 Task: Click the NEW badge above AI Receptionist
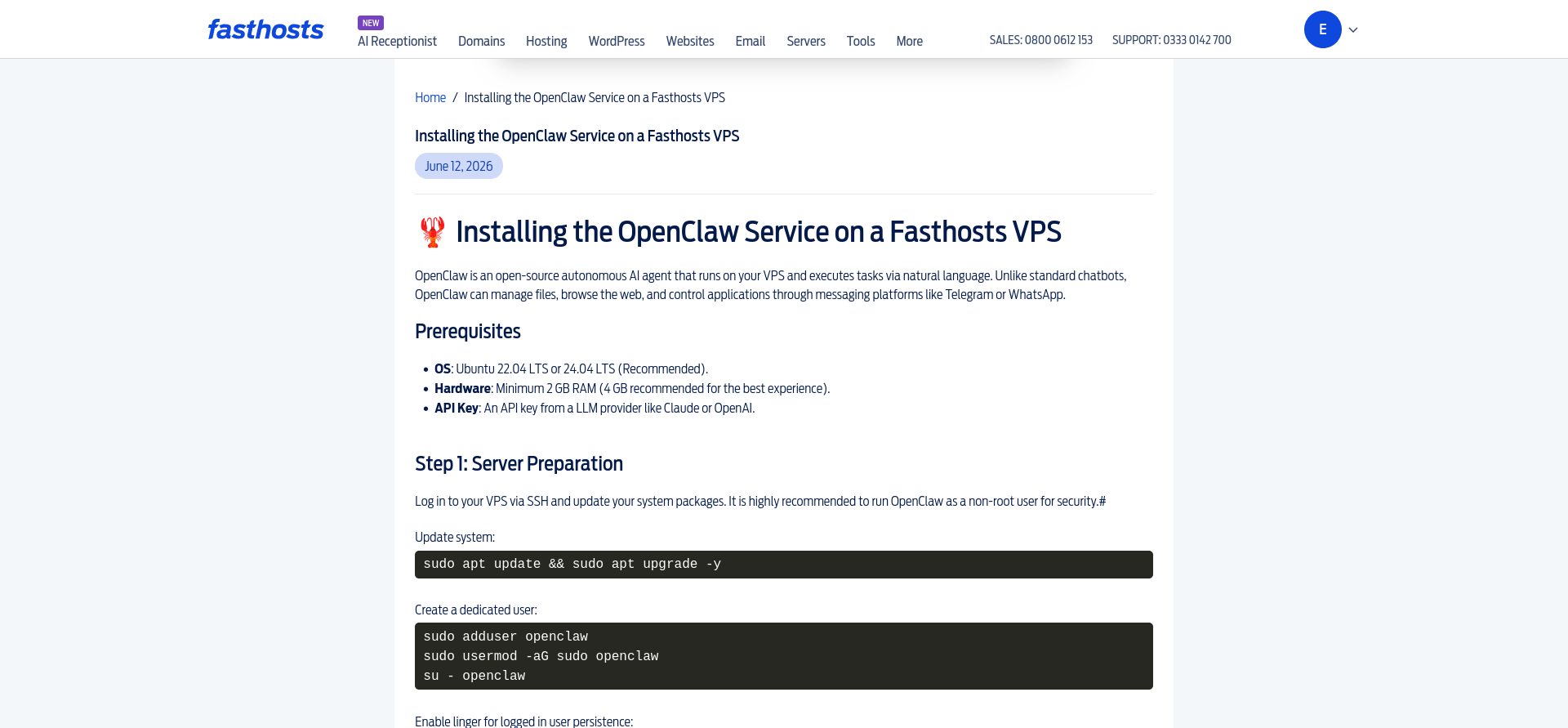371,23
